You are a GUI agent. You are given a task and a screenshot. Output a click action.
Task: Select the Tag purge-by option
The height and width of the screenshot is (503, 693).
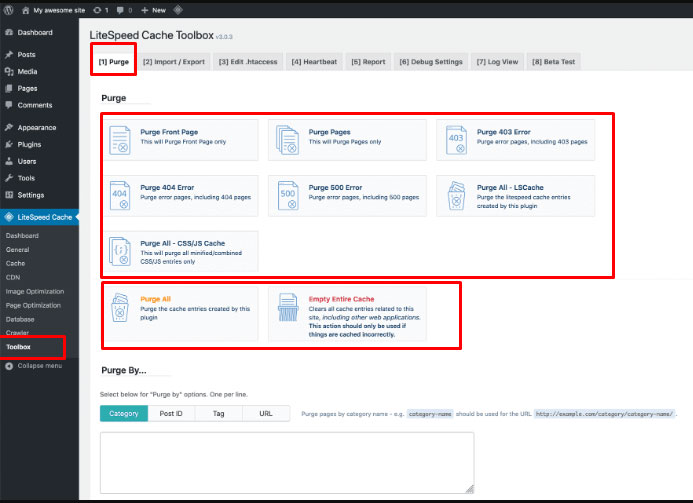(x=218, y=414)
